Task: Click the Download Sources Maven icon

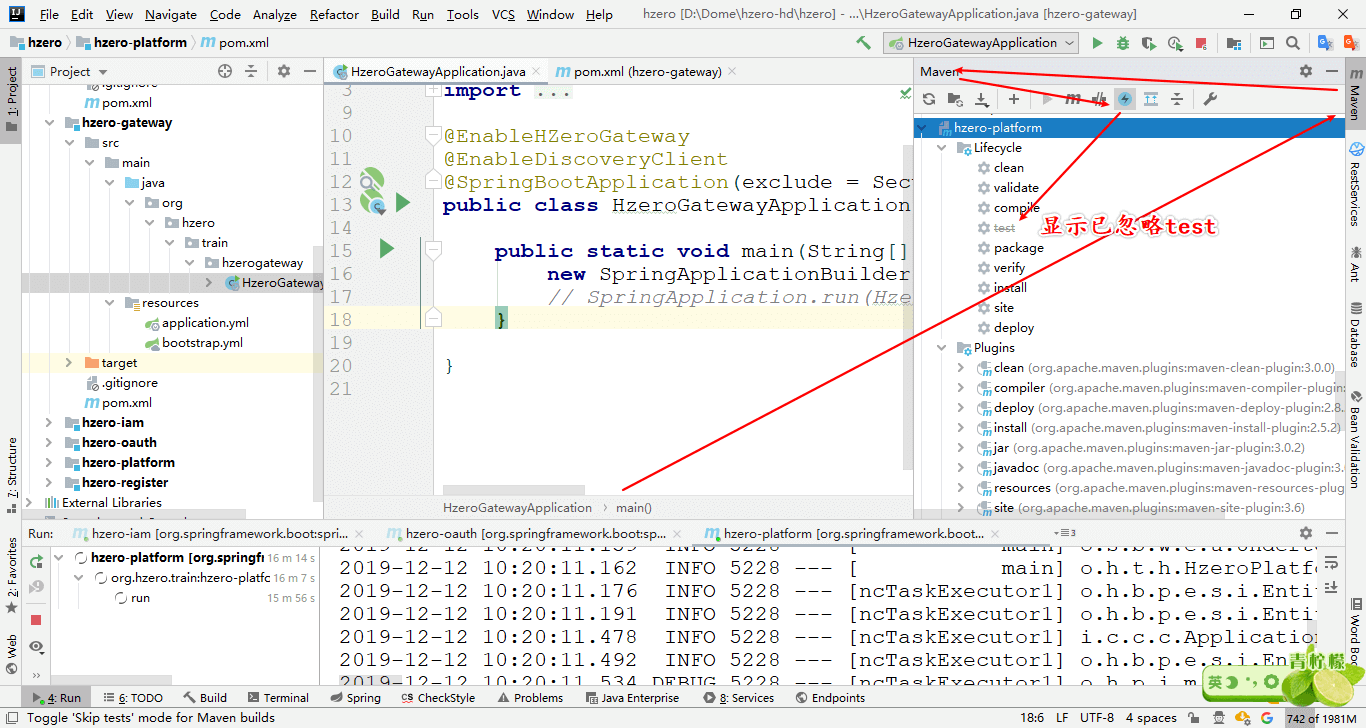Action: (981, 99)
